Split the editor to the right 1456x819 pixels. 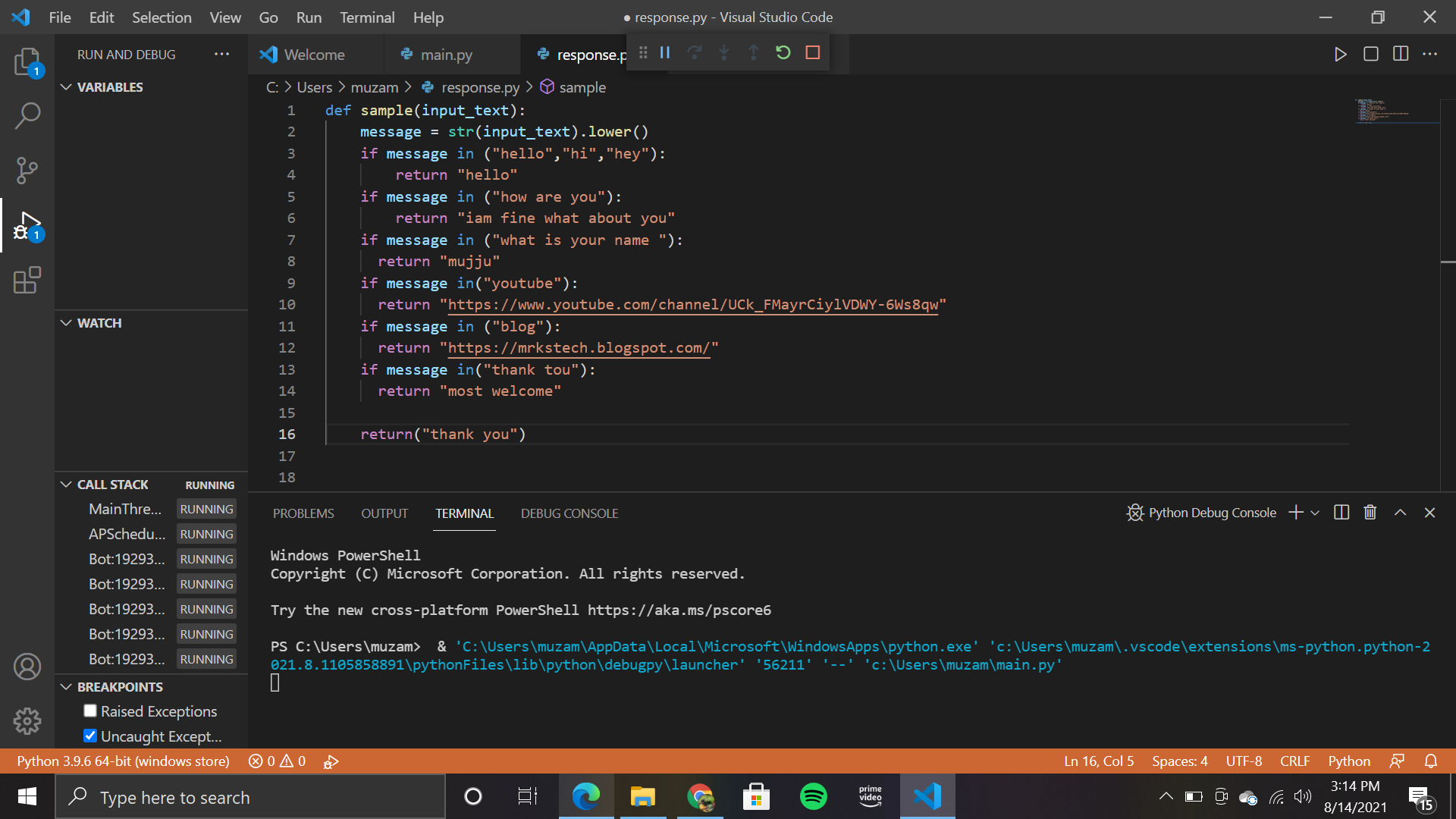click(1401, 54)
